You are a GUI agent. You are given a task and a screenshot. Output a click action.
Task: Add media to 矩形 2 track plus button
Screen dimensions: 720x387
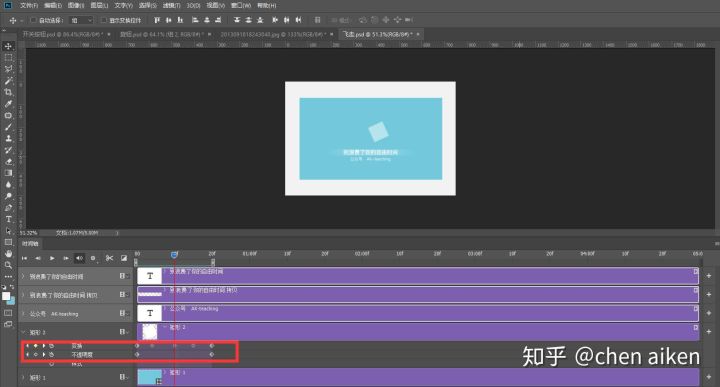click(709, 331)
